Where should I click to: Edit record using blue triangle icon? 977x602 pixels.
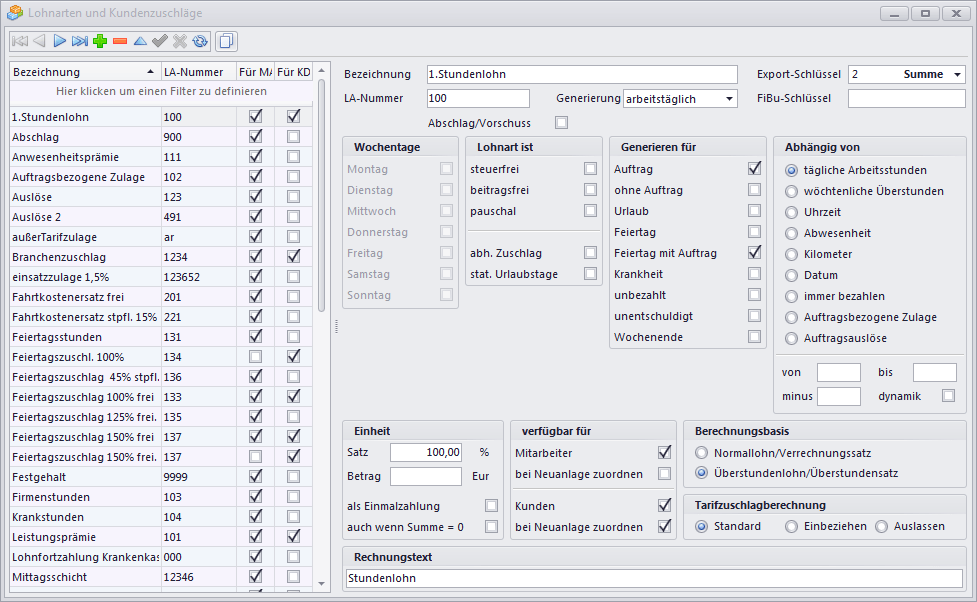(140, 41)
